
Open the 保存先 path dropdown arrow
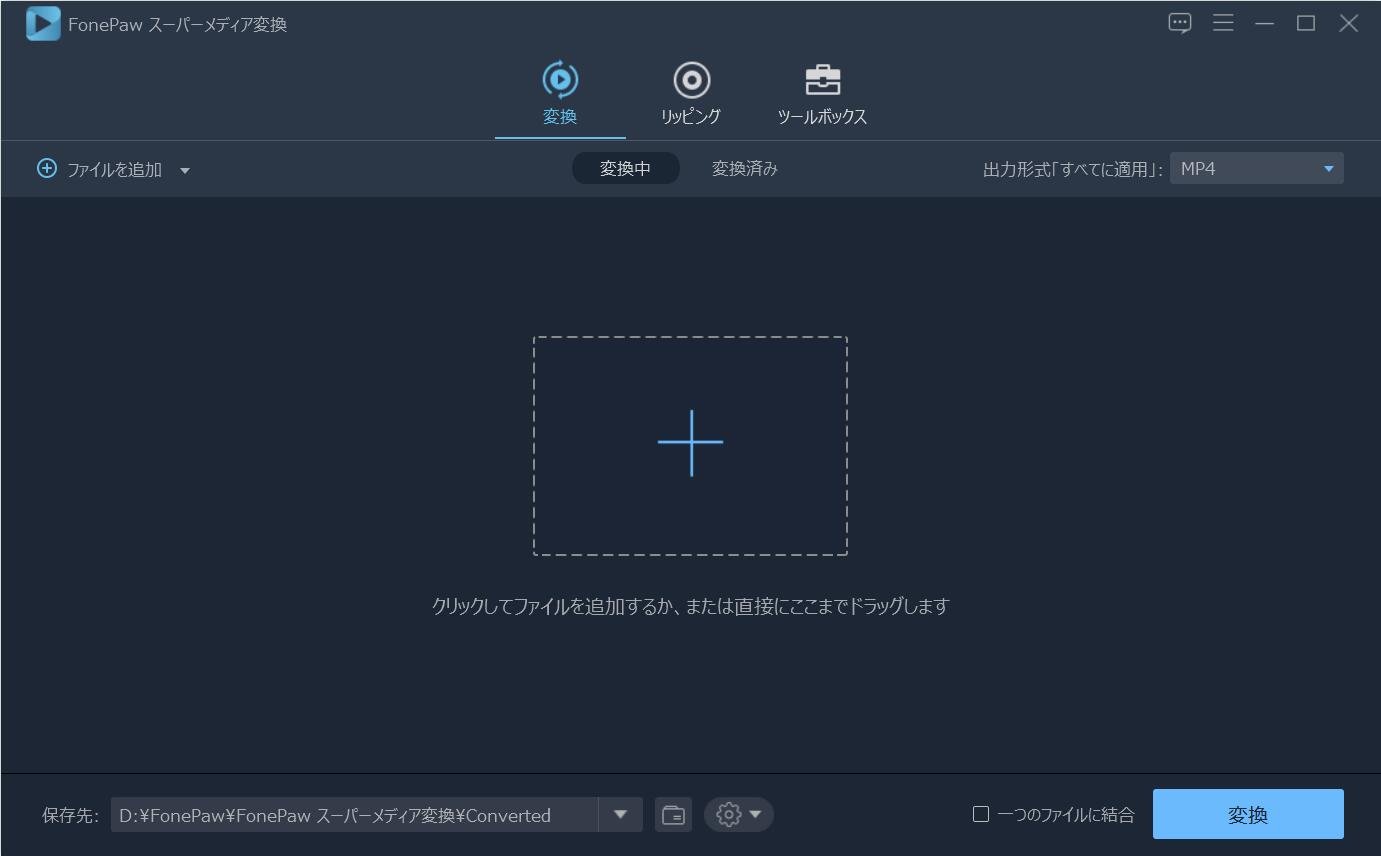(620, 814)
